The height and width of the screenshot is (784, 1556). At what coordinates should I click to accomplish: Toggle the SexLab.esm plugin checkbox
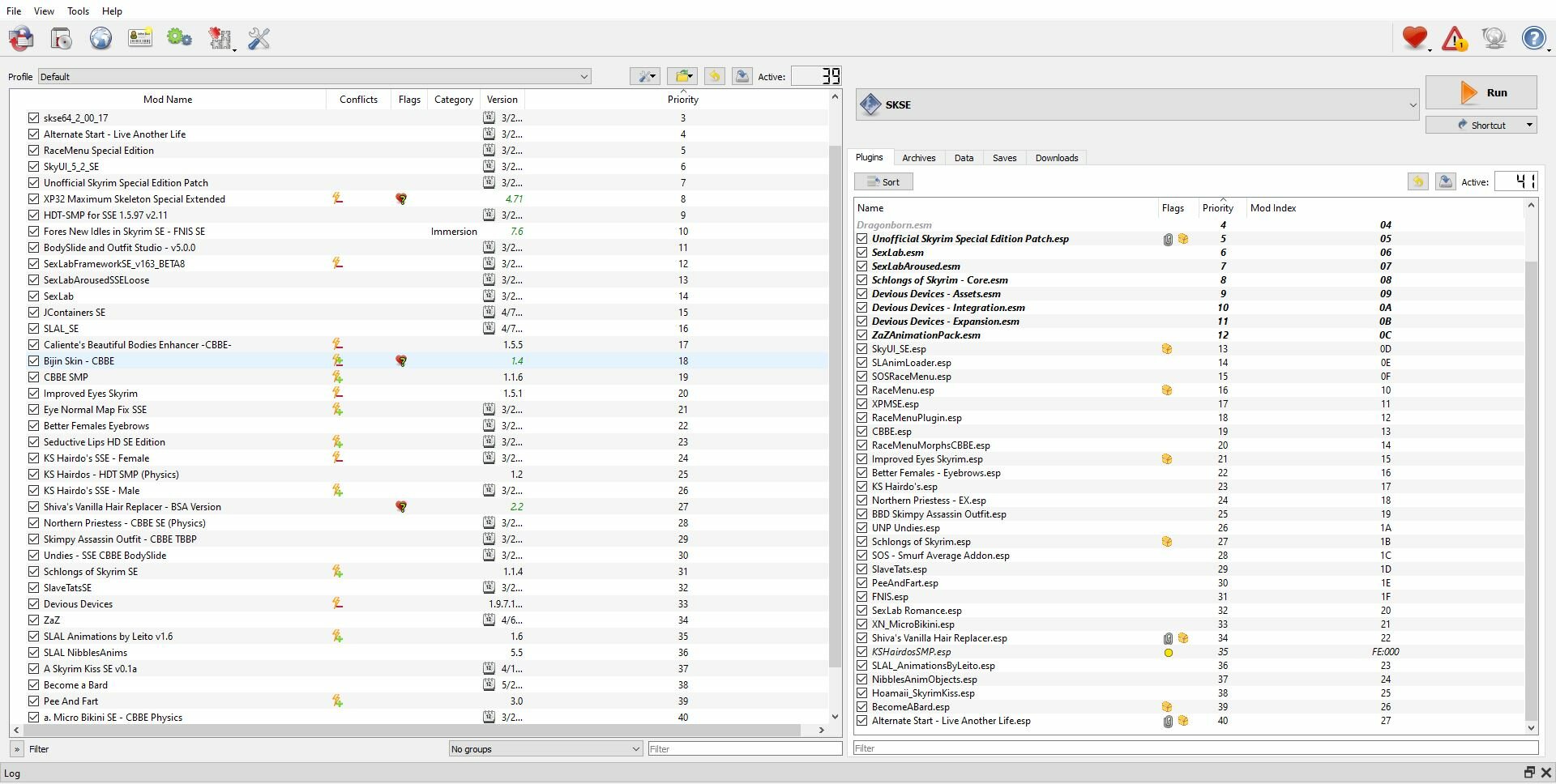pyautogui.click(x=862, y=253)
